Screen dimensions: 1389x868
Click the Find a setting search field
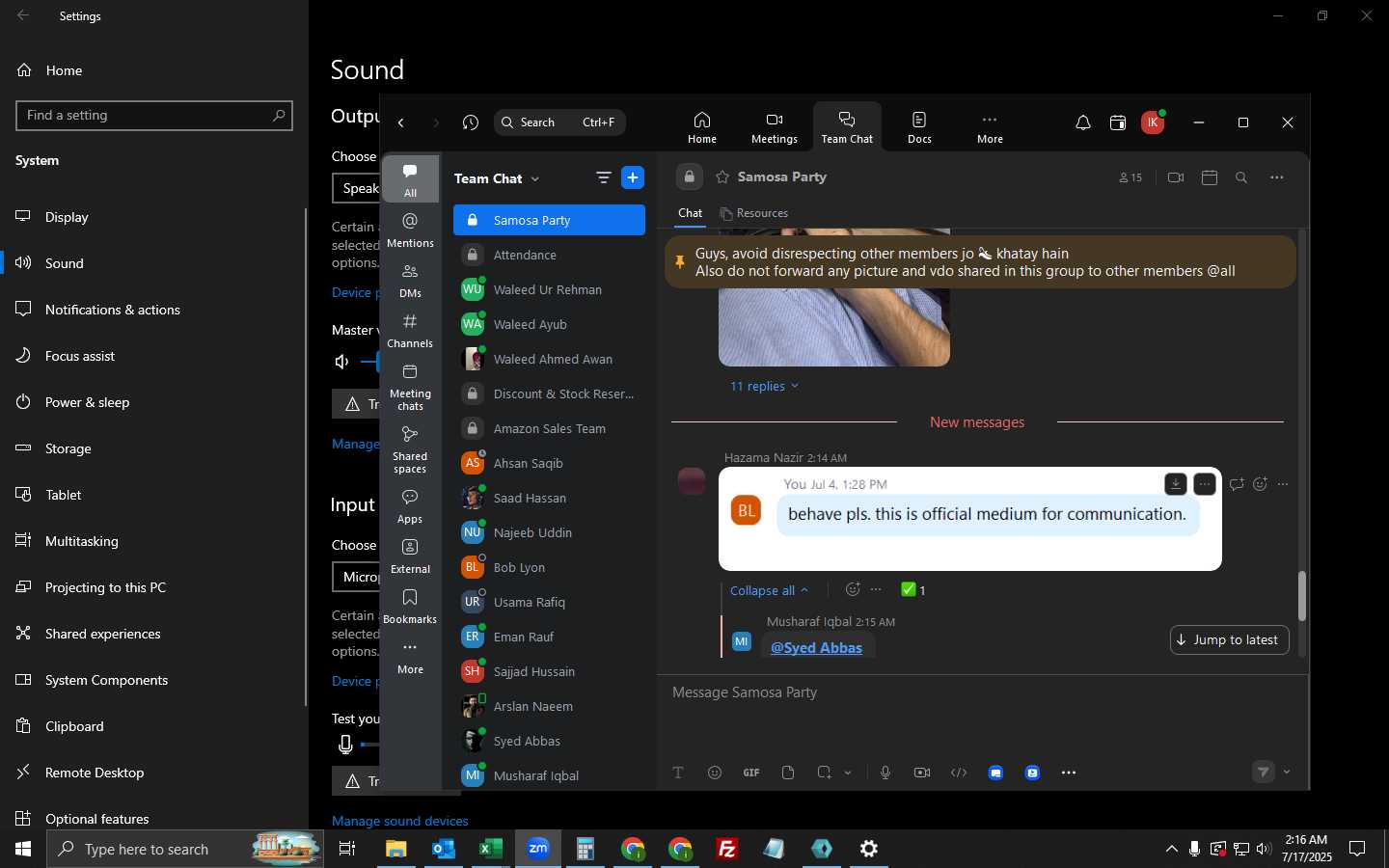tap(154, 116)
